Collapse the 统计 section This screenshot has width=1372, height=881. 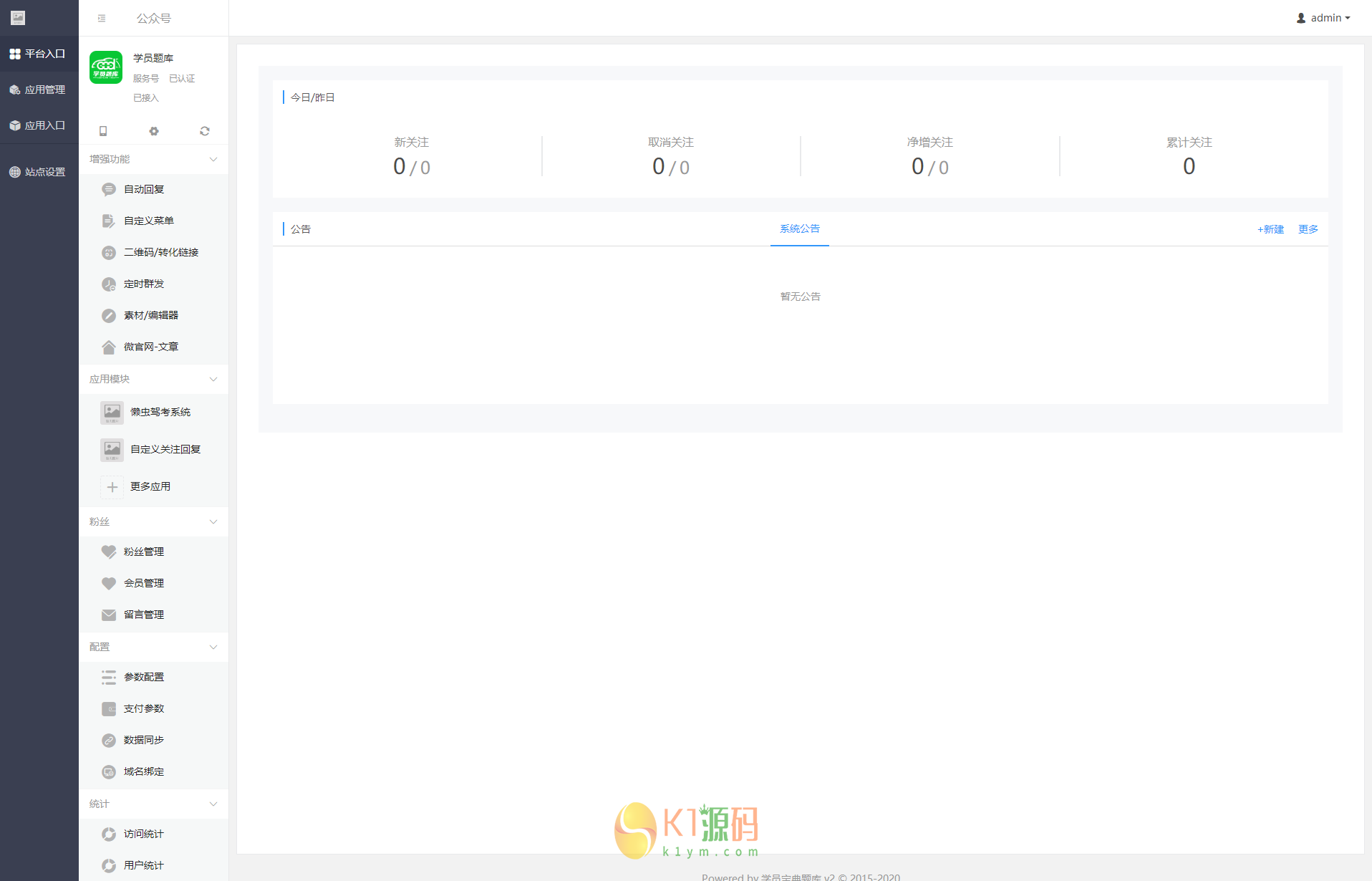213,804
